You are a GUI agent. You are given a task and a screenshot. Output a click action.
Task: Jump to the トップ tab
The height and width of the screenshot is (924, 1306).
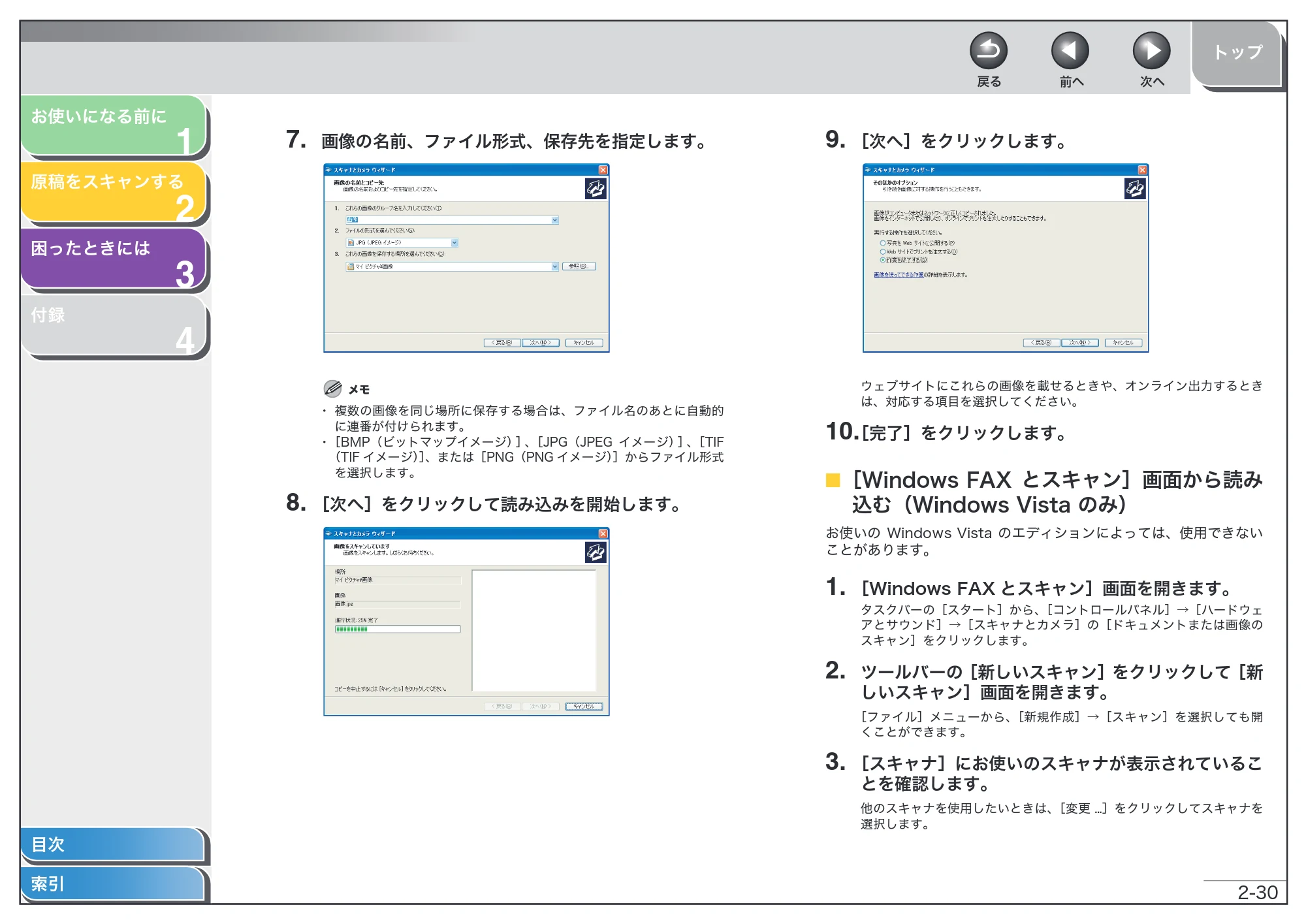point(1236,54)
